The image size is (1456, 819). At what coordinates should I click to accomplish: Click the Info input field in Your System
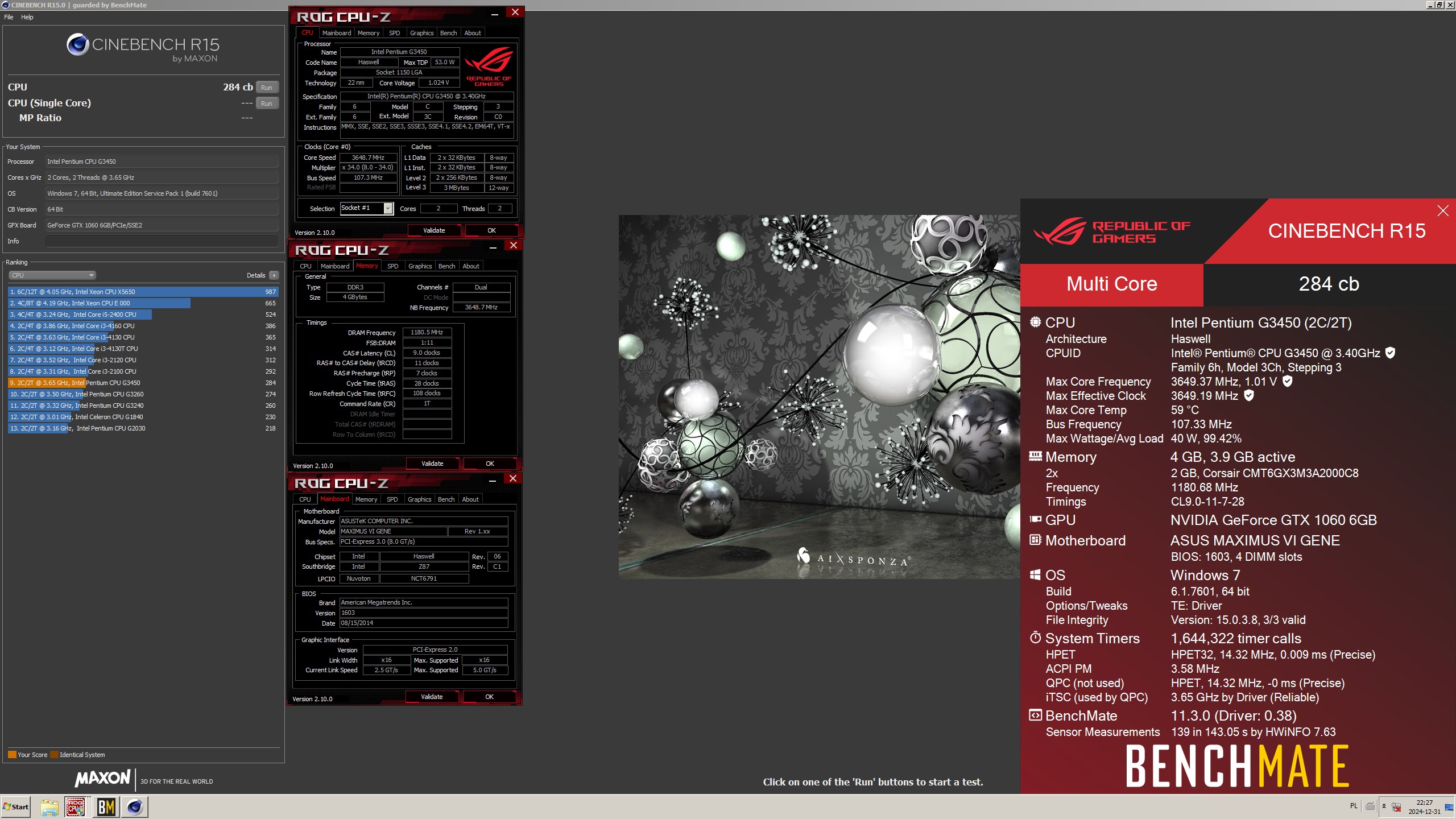(x=162, y=241)
